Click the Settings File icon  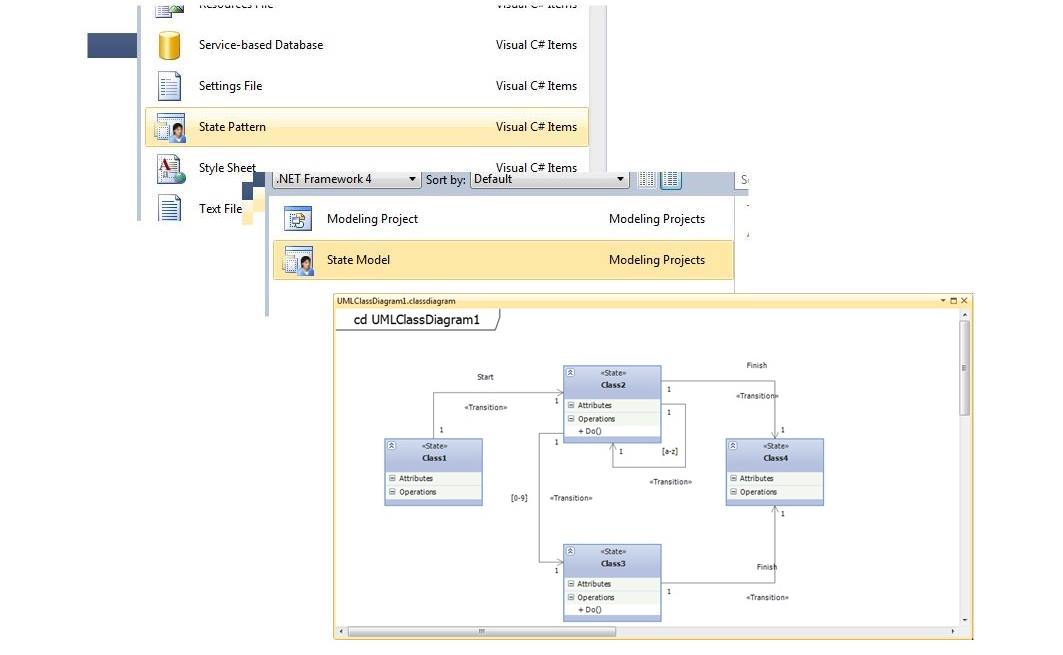(169, 86)
